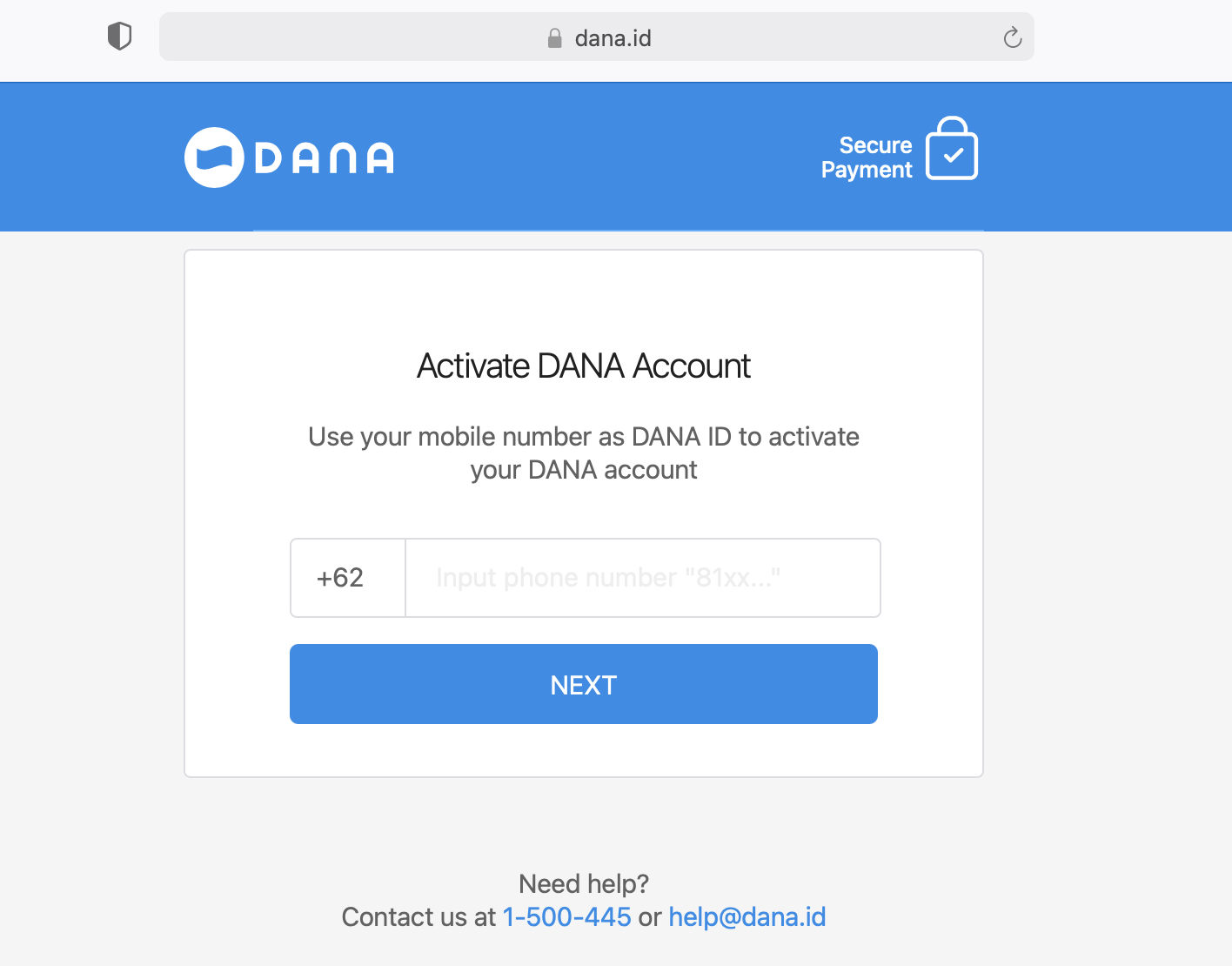
Task: Click the Need help? text
Action: pyautogui.click(x=583, y=884)
